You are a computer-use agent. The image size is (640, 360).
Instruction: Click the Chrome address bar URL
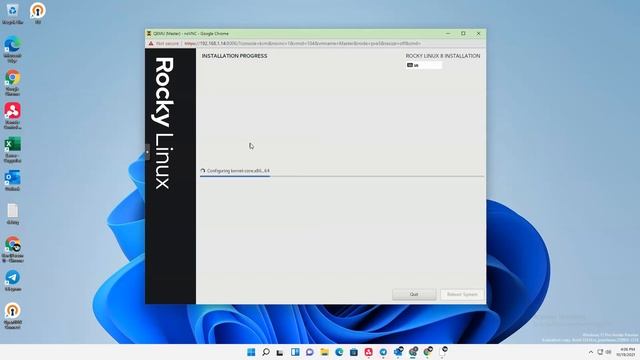(x=302, y=43)
